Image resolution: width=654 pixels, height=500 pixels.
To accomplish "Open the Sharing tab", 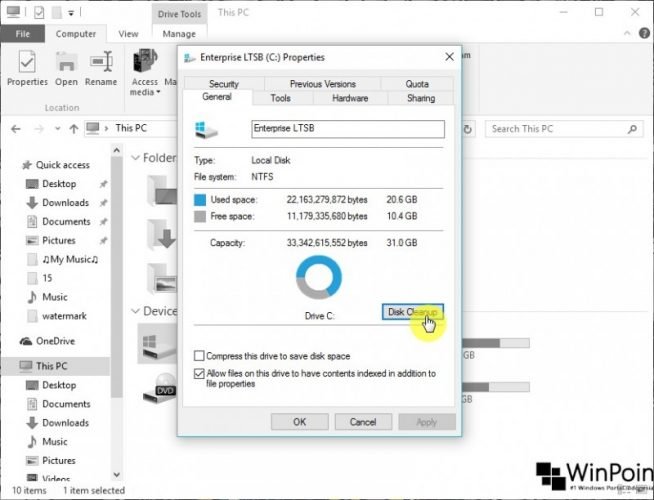I will point(420,98).
